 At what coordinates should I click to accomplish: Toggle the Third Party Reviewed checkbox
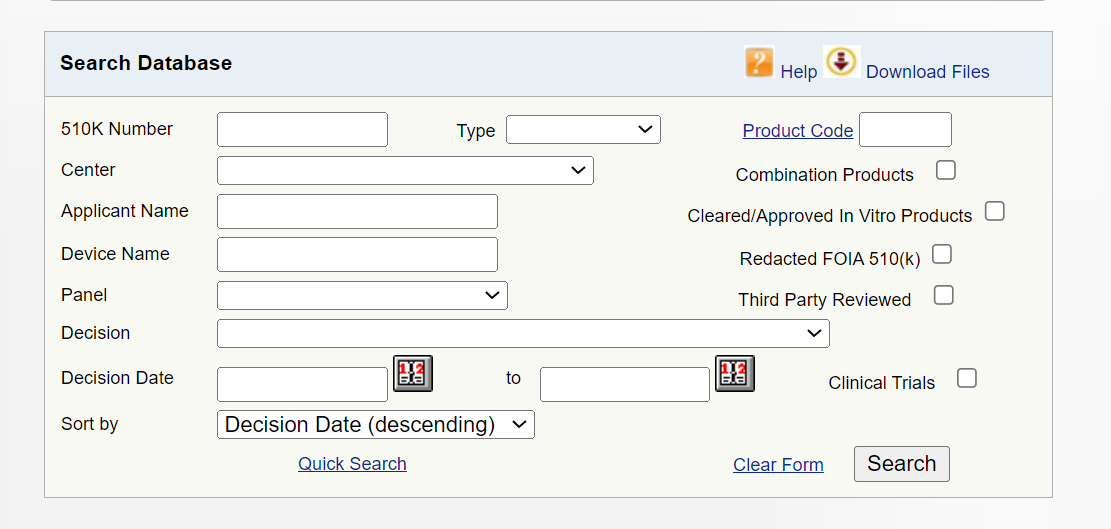944,295
